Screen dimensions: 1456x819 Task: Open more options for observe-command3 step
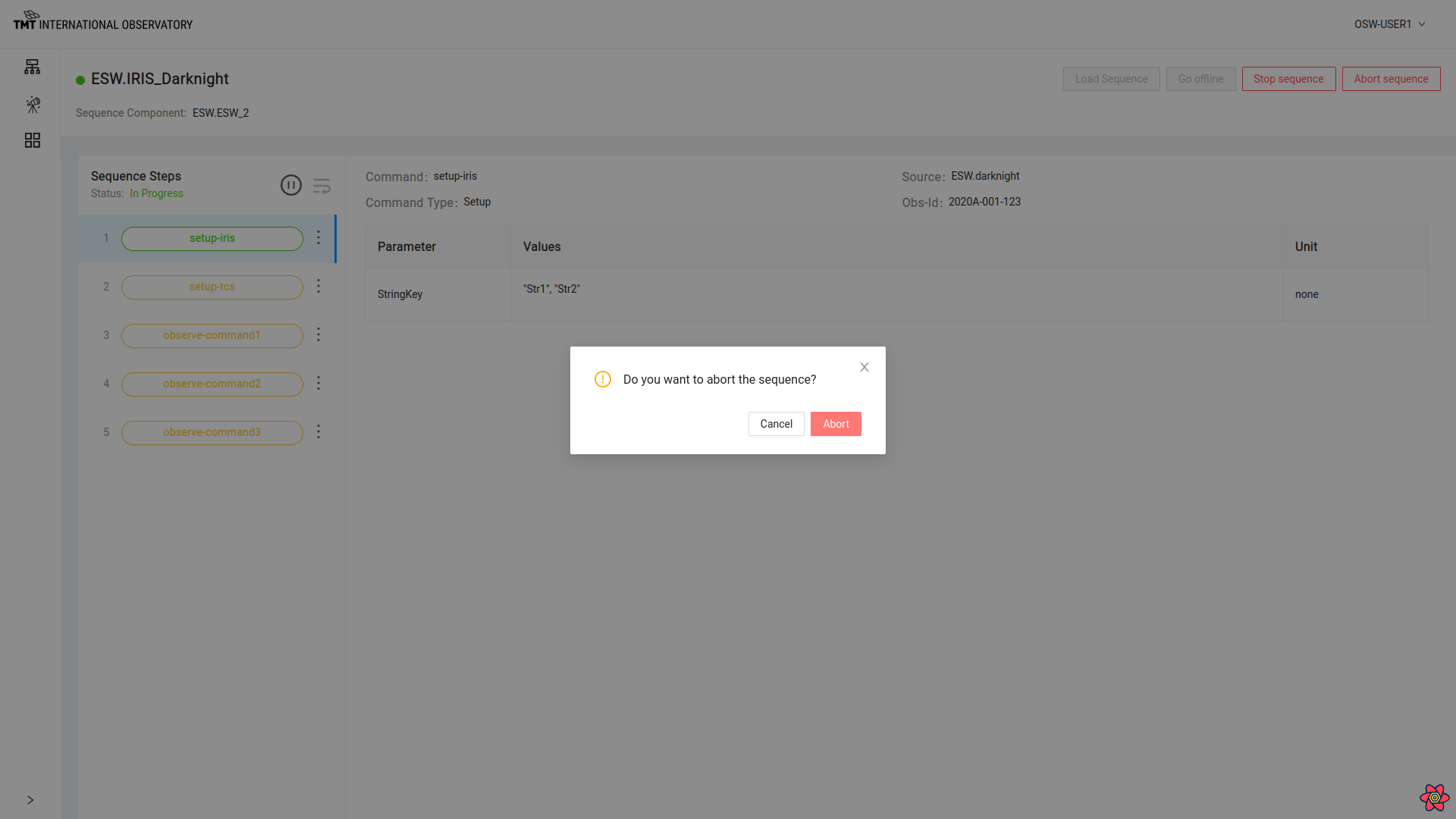click(x=318, y=432)
